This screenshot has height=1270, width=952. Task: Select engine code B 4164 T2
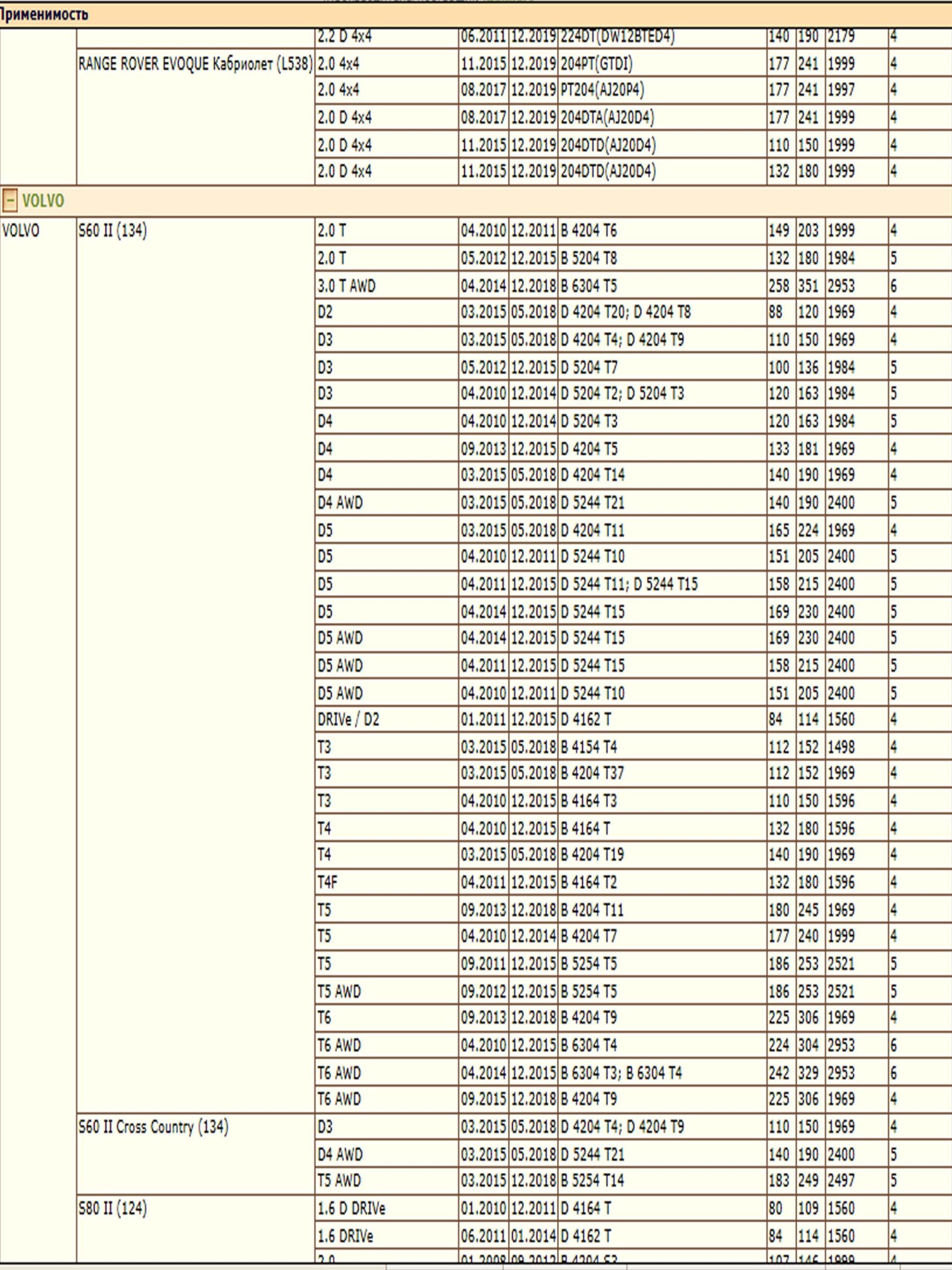click(589, 883)
